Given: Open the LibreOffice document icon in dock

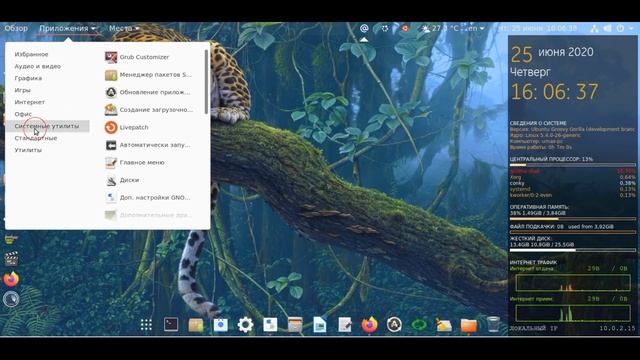Looking at the screenshot, I should [x=320, y=325].
